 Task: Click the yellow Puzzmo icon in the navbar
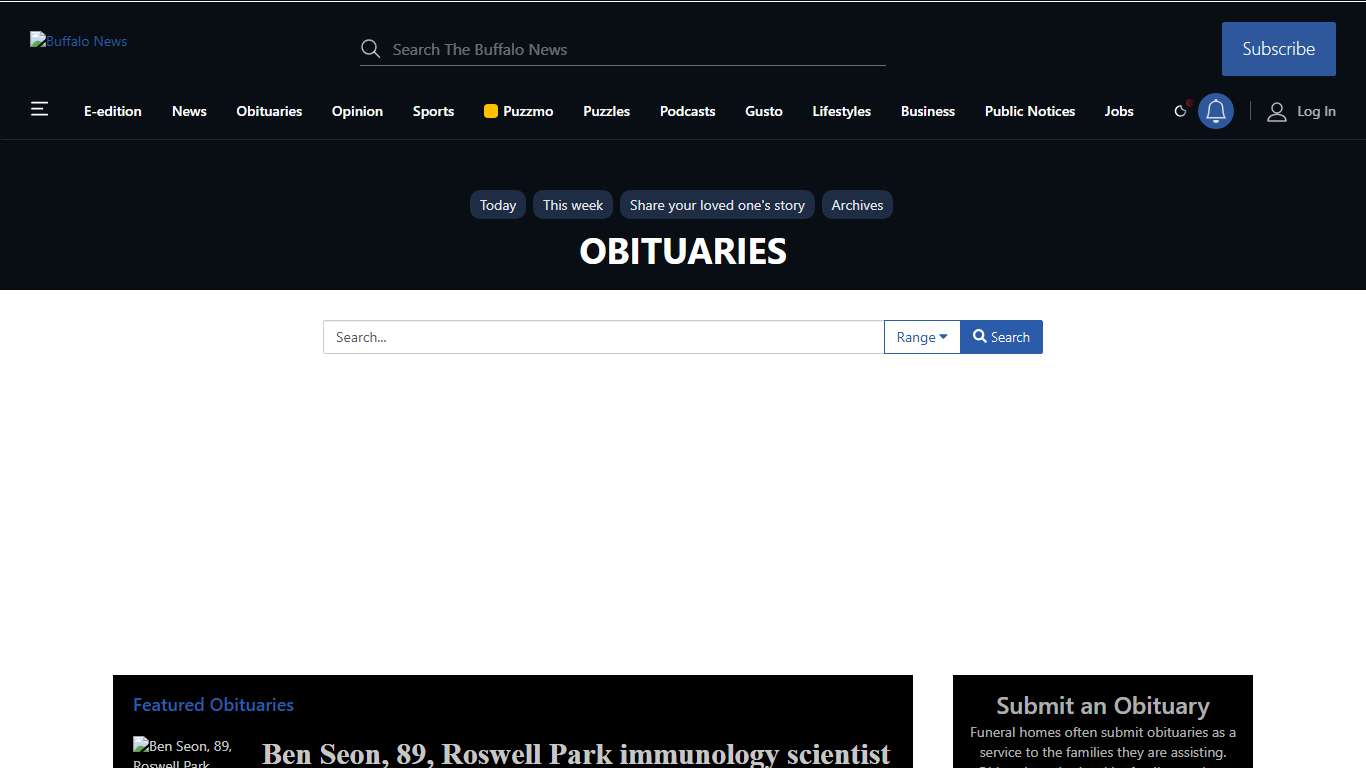[489, 111]
